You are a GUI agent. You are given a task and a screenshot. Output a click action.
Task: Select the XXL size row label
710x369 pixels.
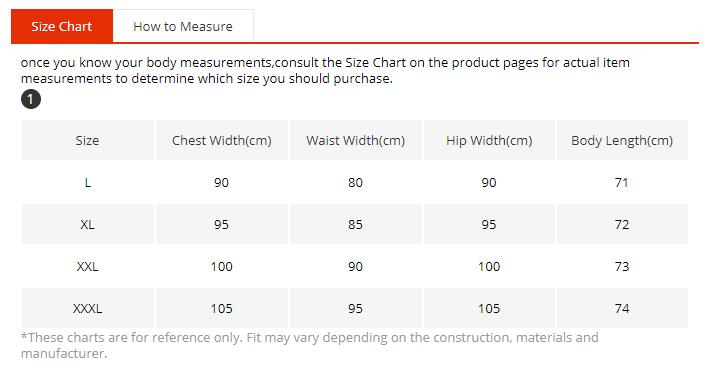(x=87, y=266)
